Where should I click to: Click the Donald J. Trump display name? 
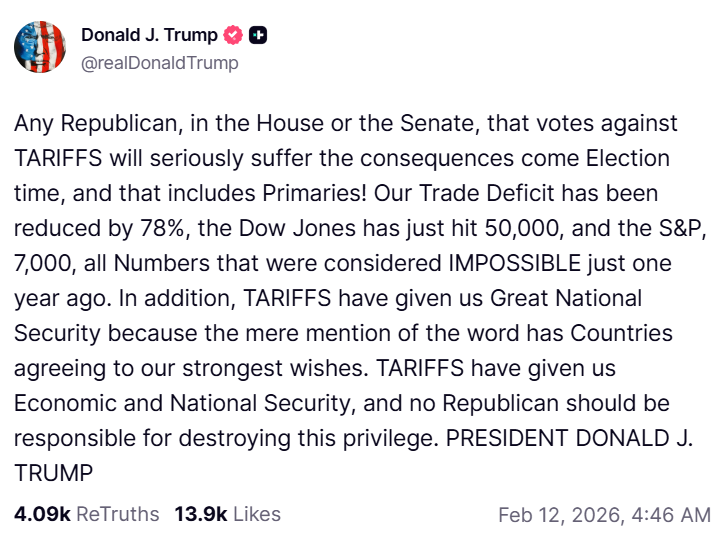[149, 36]
